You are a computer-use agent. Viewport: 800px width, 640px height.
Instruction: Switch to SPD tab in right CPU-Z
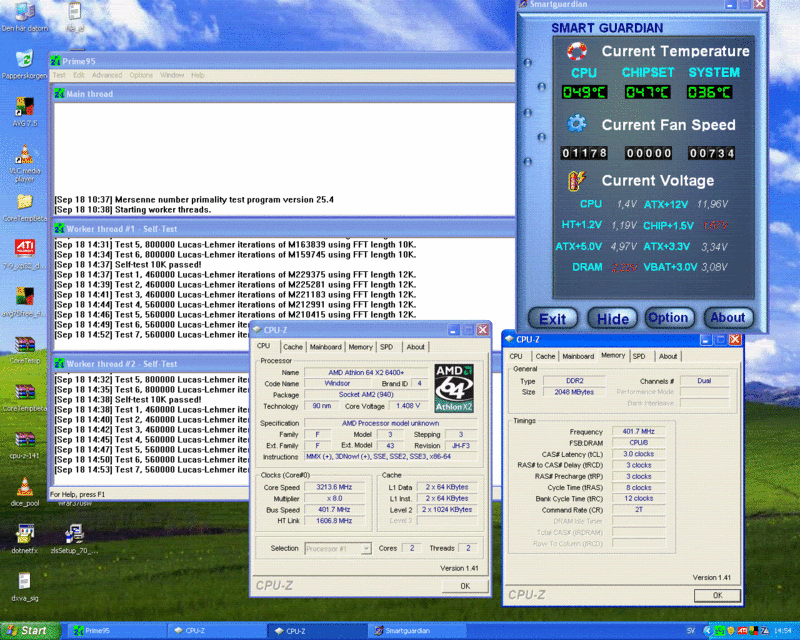click(x=639, y=356)
